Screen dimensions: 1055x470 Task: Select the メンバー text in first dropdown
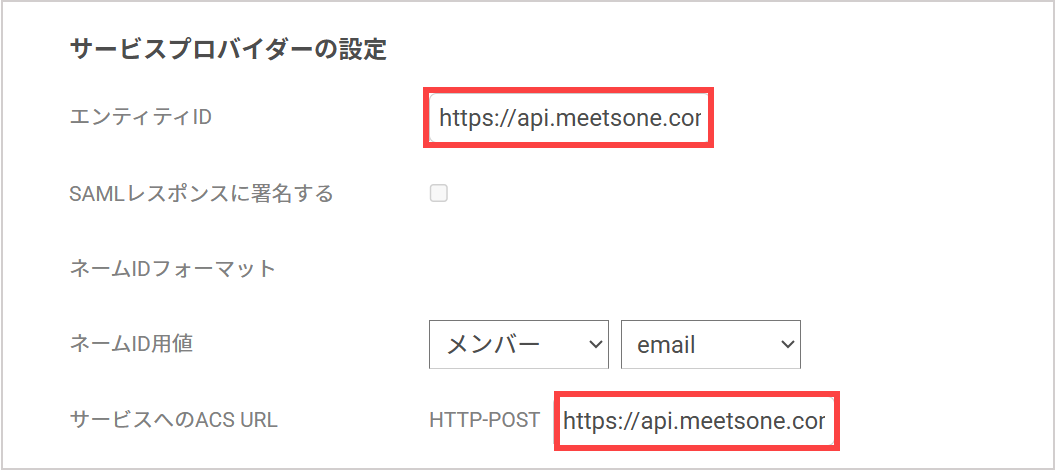pos(493,344)
